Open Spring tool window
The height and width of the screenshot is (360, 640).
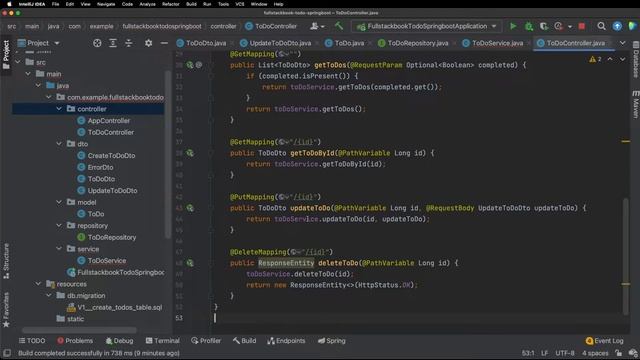(331, 341)
